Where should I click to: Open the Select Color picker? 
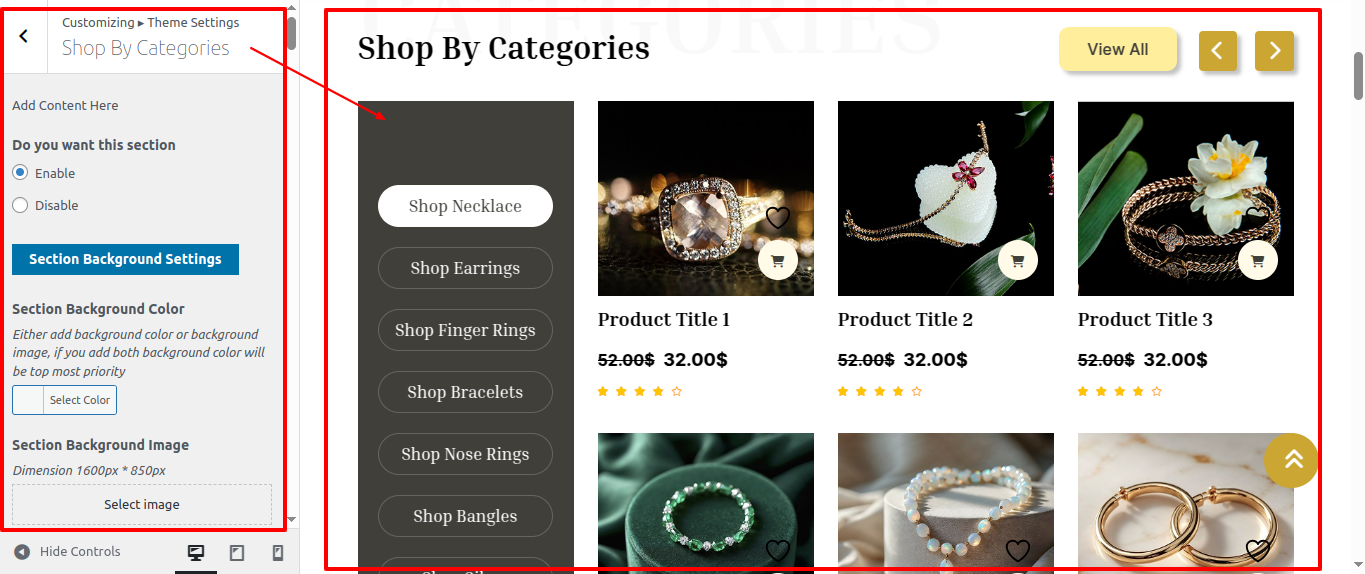point(64,400)
